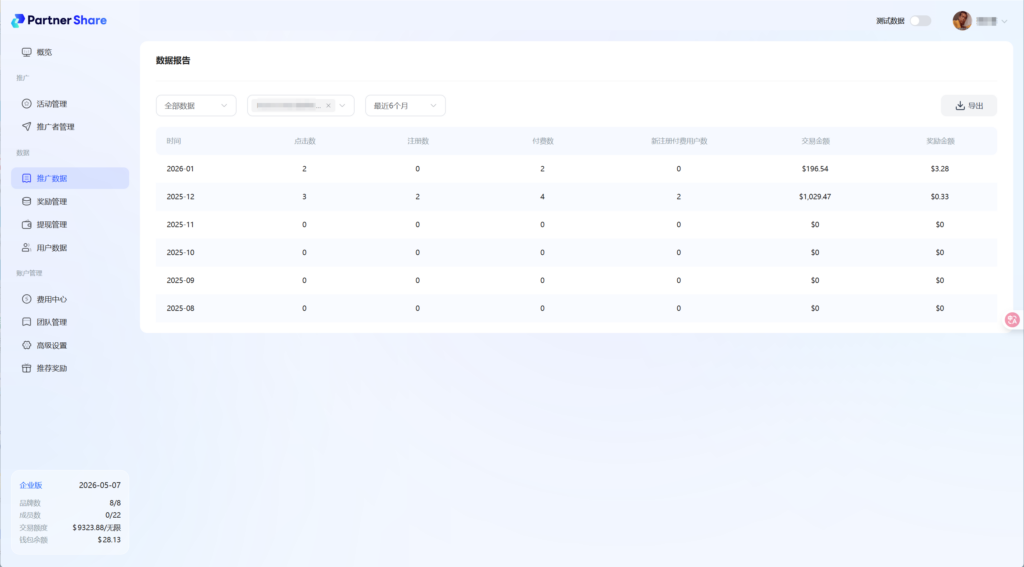Click the 概览 monitor icon in sidebar
Screen dimensions: 1024x567
point(27,52)
